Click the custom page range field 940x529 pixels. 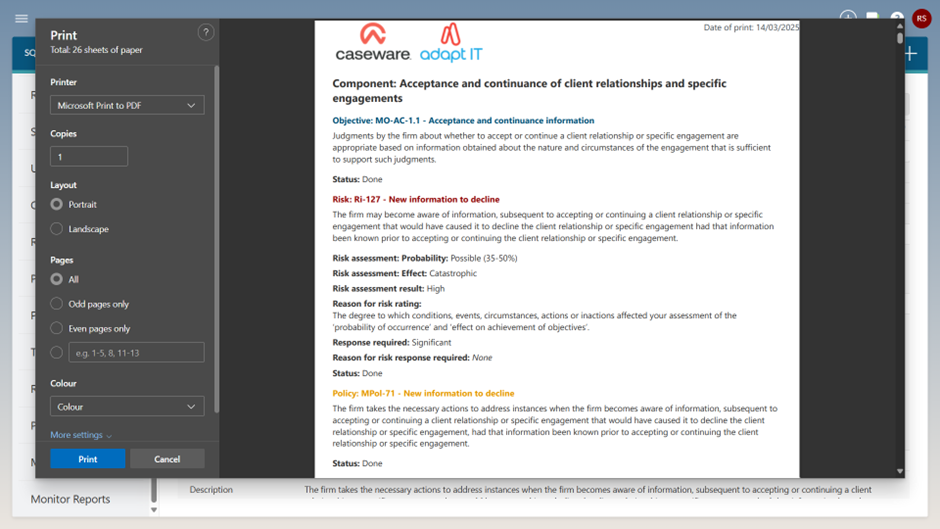pos(136,352)
